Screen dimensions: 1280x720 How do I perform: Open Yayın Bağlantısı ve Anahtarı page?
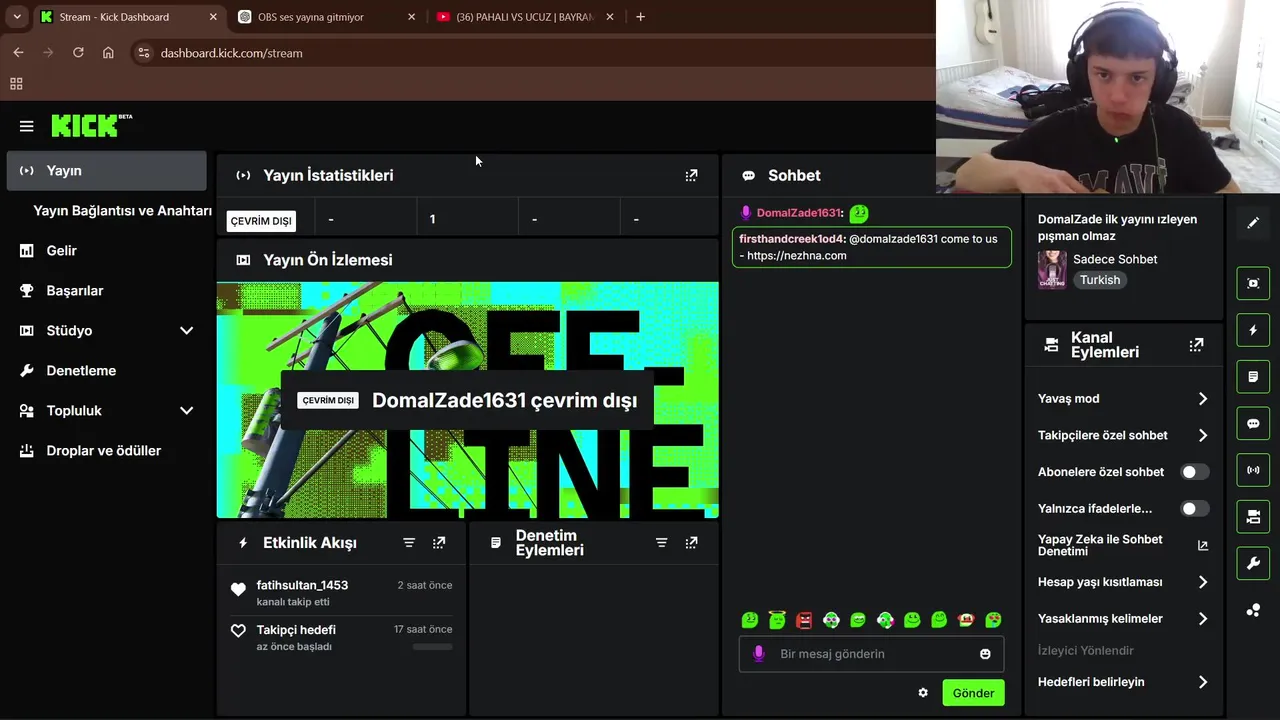[x=122, y=211]
